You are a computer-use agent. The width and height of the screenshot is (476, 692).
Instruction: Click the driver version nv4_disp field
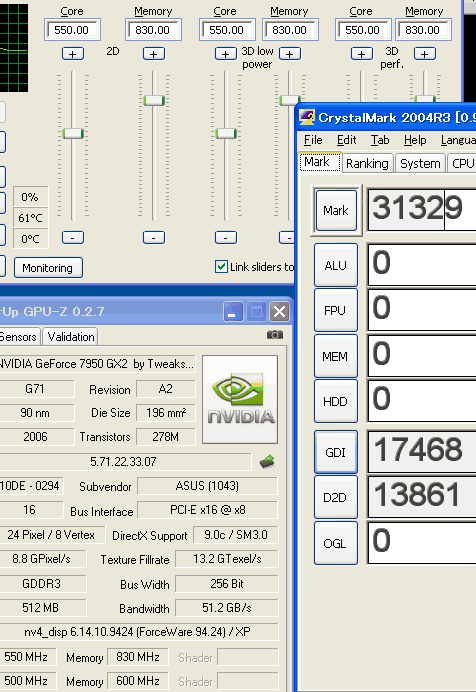tap(138, 632)
